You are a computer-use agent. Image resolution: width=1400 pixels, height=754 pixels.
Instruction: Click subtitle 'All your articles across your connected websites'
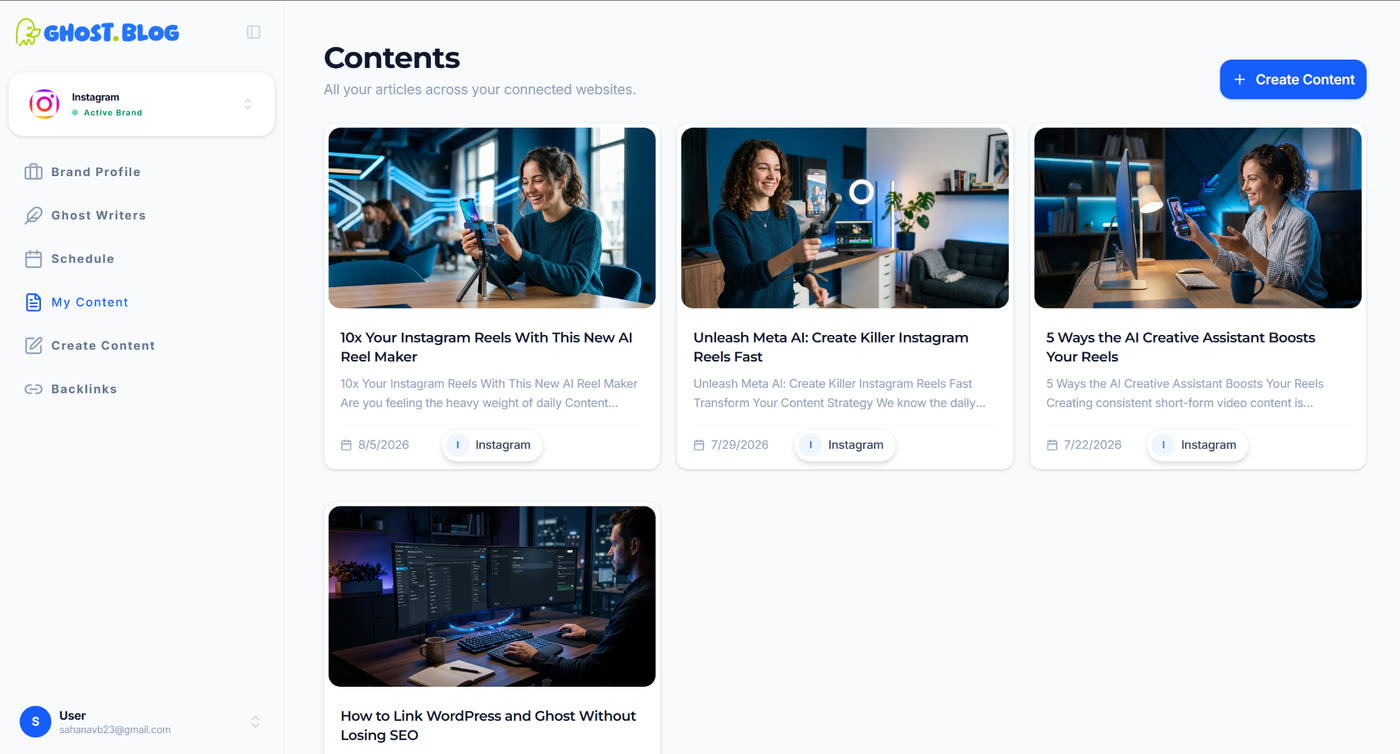coord(480,90)
